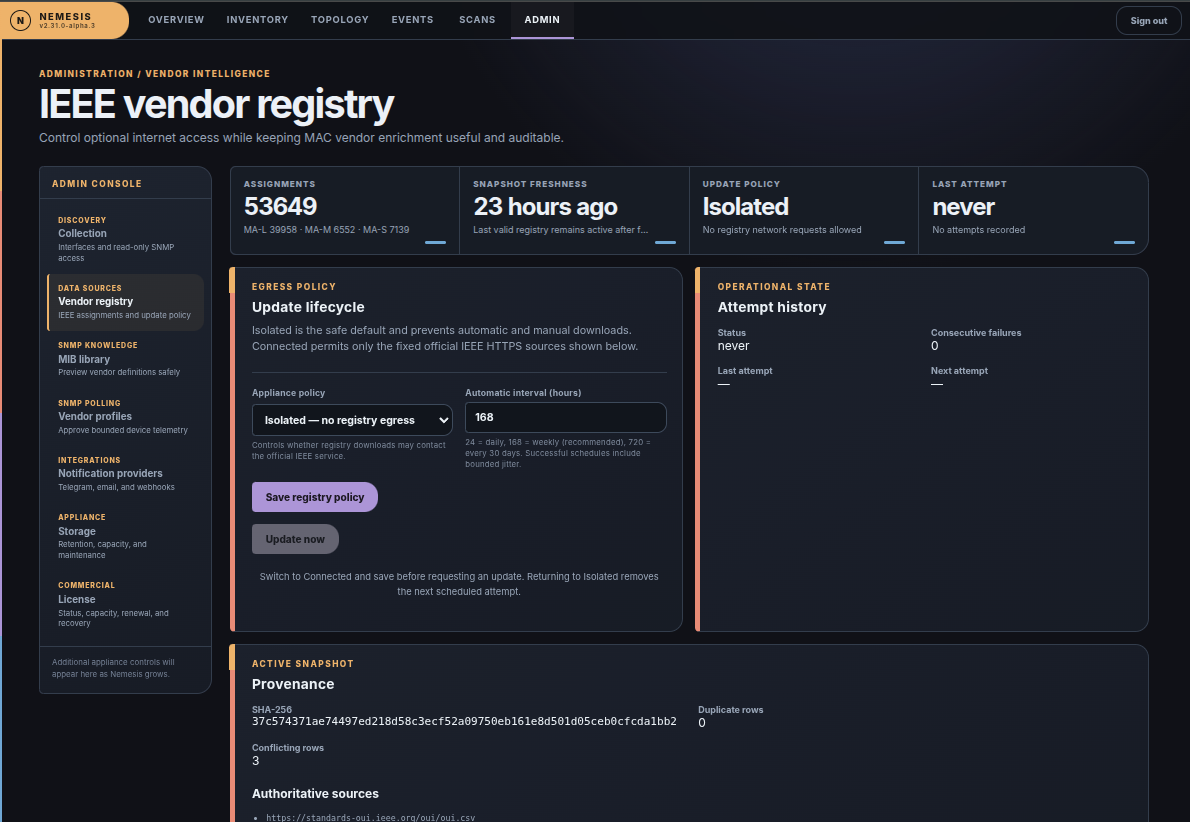1190x822 pixels.
Task: Click the 'No registry network requests allowed' text
Action: 782,230
